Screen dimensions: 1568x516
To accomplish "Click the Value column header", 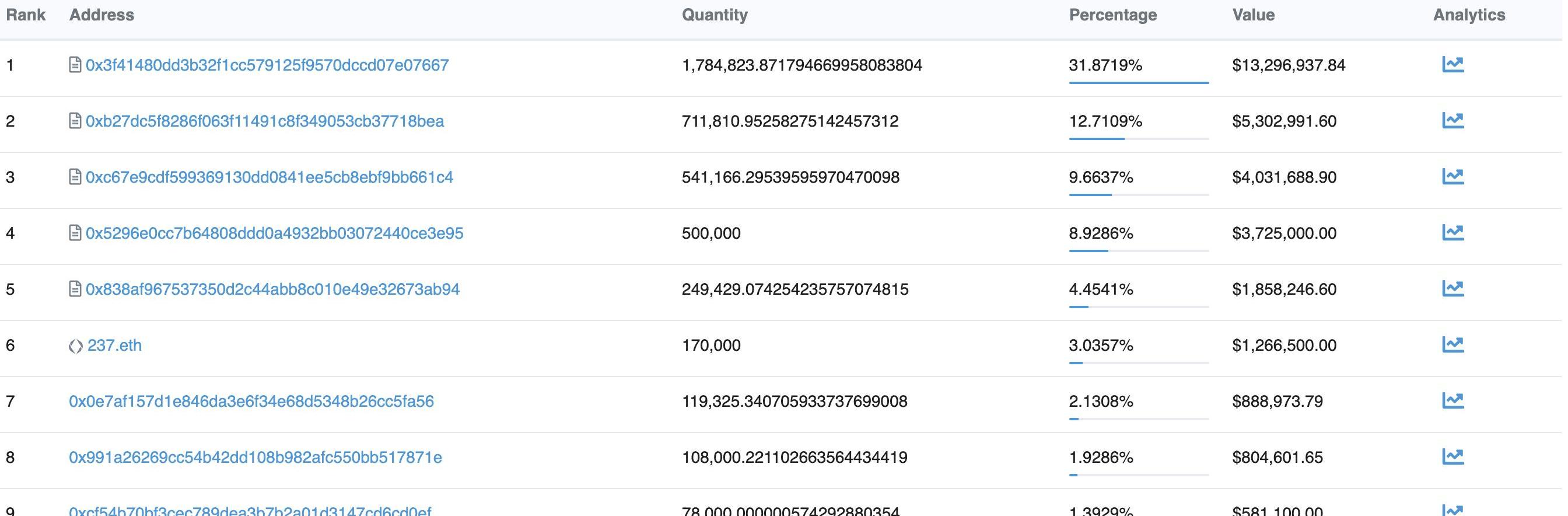I will point(1254,15).
